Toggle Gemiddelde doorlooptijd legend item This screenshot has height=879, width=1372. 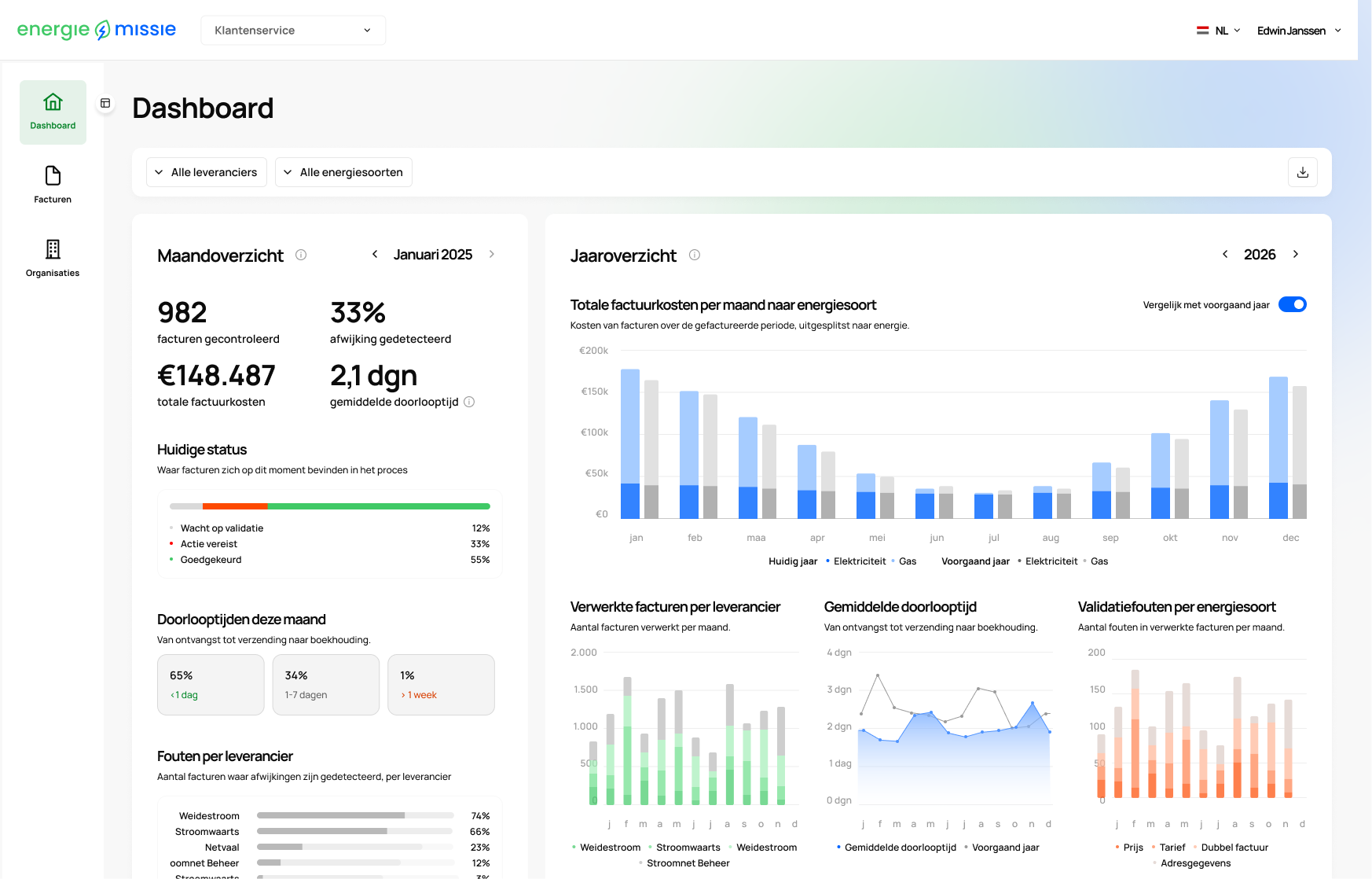pyautogui.click(x=897, y=848)
